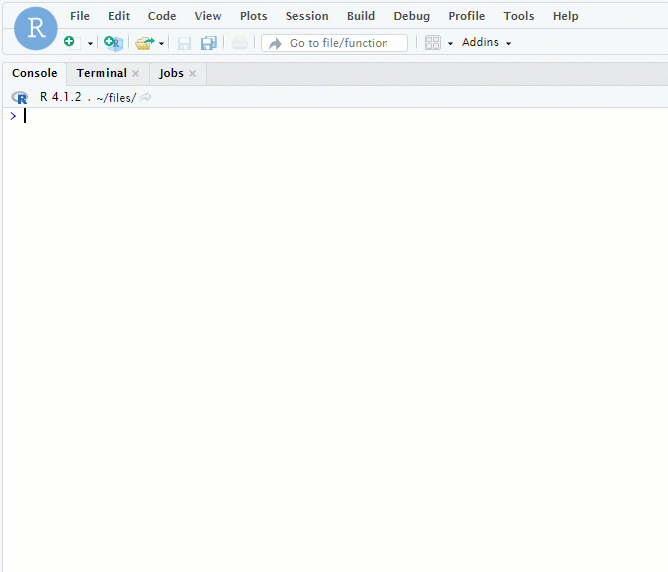Open the Tools menu
668x572 pixels.
click(x=518, y=16)
